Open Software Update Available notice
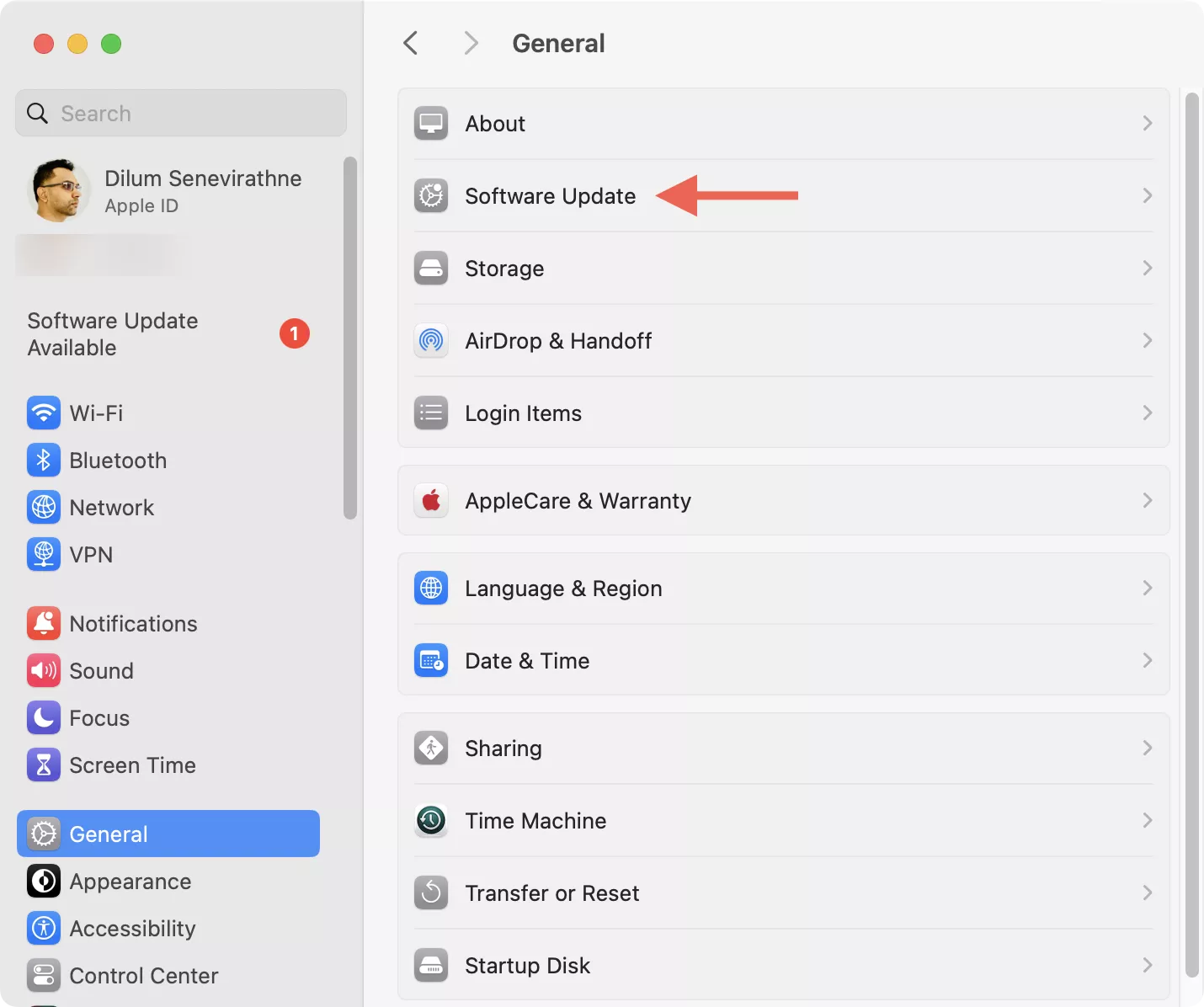 click(x=168, y=334)
